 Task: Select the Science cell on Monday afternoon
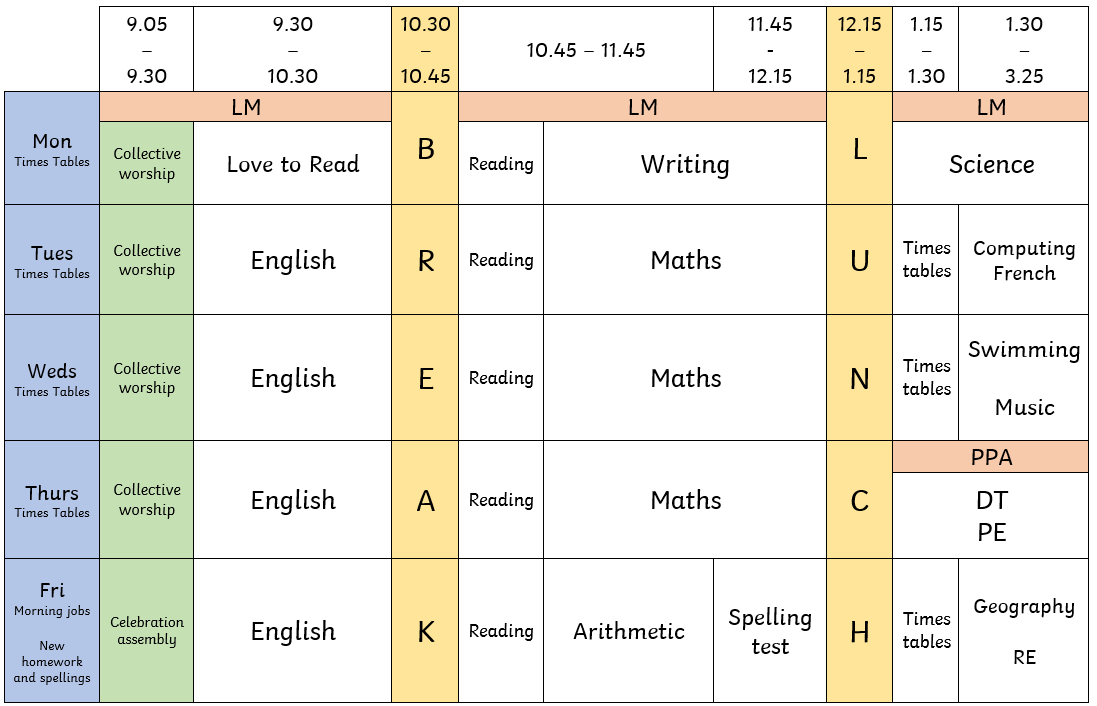[990, 163]
